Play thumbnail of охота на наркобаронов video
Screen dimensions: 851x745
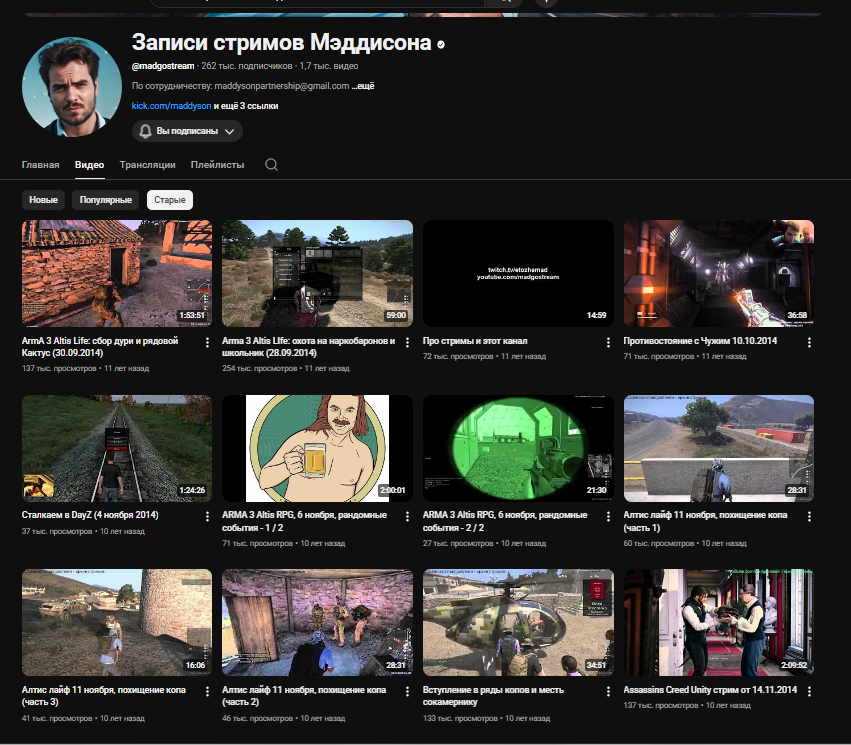point(317,273)
